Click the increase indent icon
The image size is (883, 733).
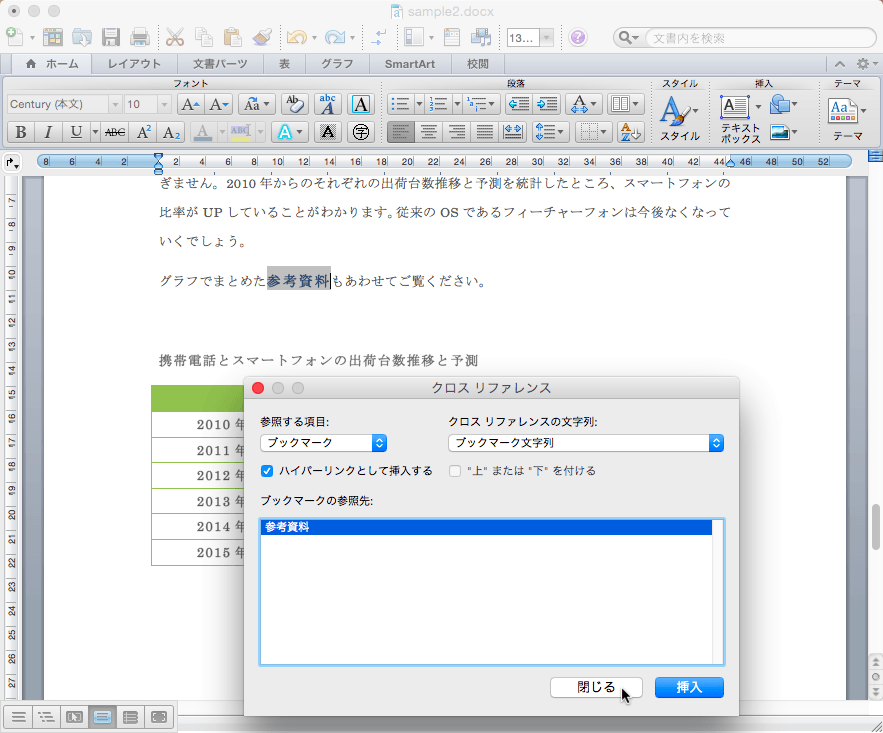tap(547, 104)
